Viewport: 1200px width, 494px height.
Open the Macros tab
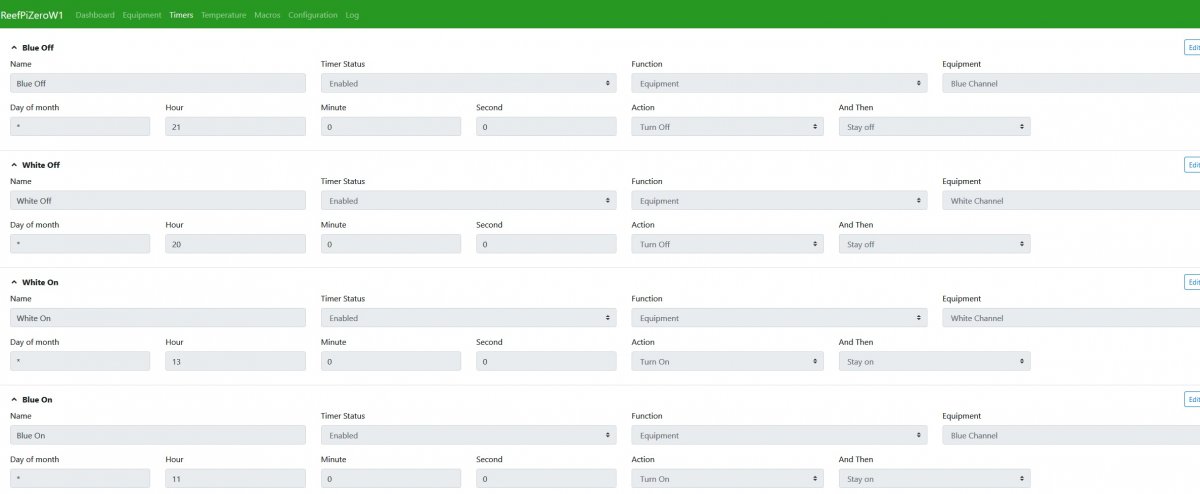tap(267, 16)
